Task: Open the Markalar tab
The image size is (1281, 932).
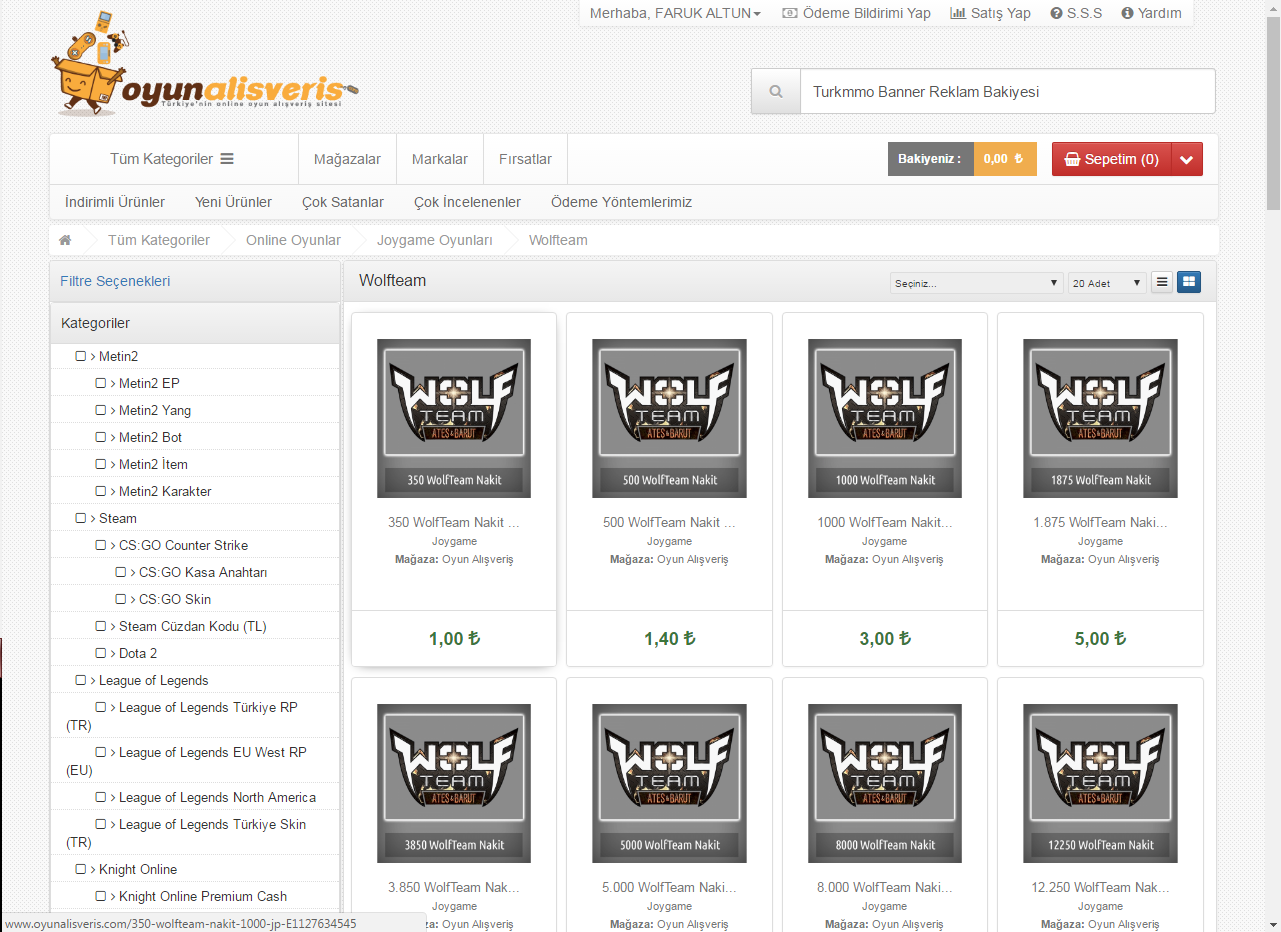Action: (440, 159)
